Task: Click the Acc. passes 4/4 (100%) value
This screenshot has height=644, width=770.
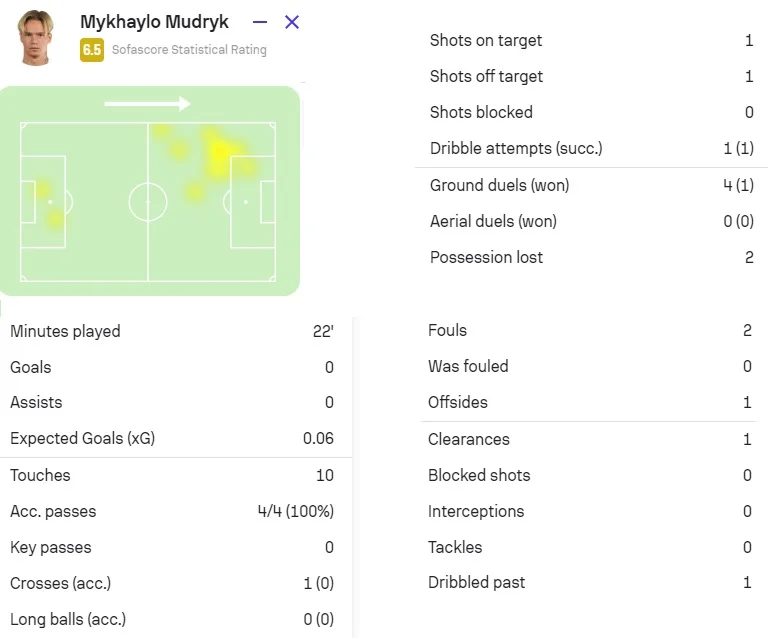Action: click(295, 511)
